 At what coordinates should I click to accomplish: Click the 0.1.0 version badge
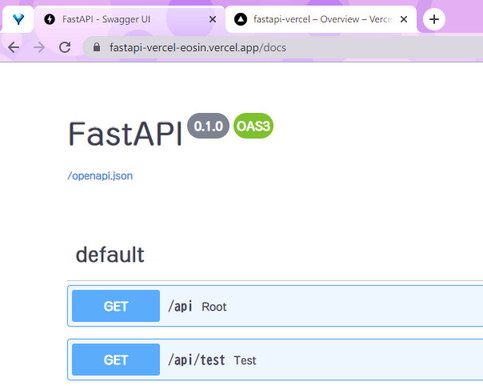pos(208,126)
